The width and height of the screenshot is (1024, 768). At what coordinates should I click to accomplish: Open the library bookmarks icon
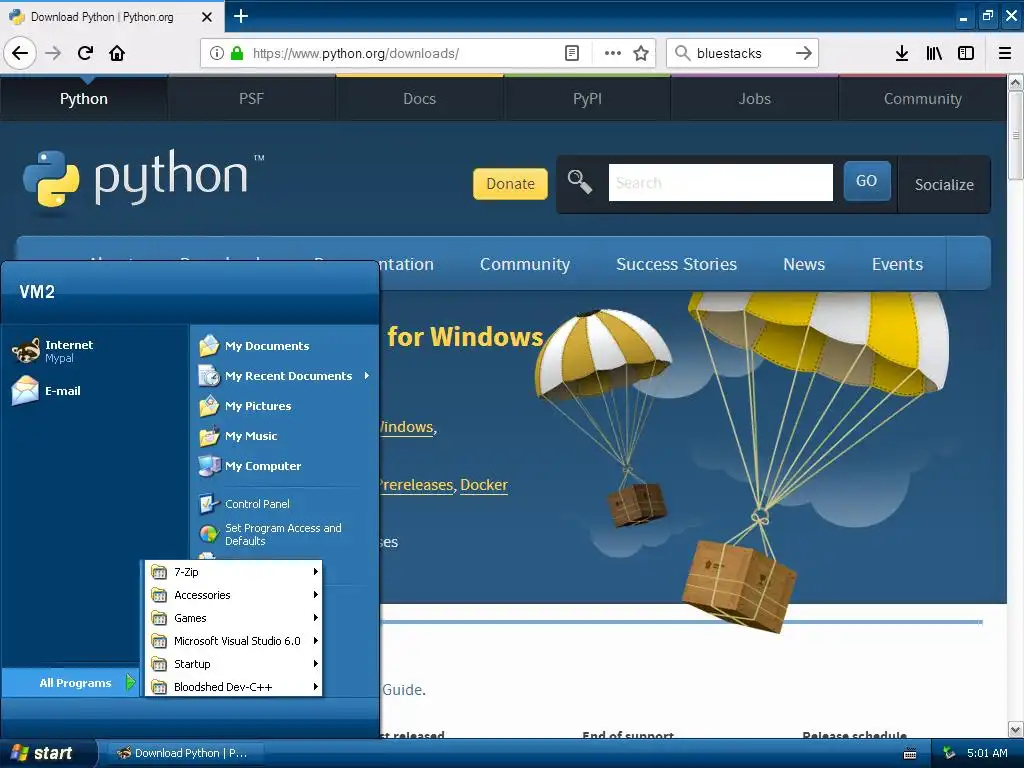934,53
